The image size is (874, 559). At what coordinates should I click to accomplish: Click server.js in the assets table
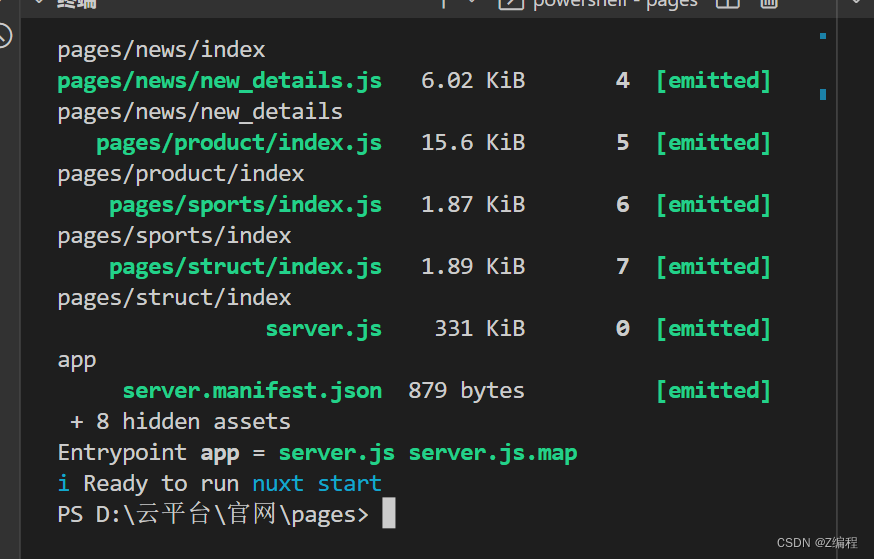(x=323, y=329)
